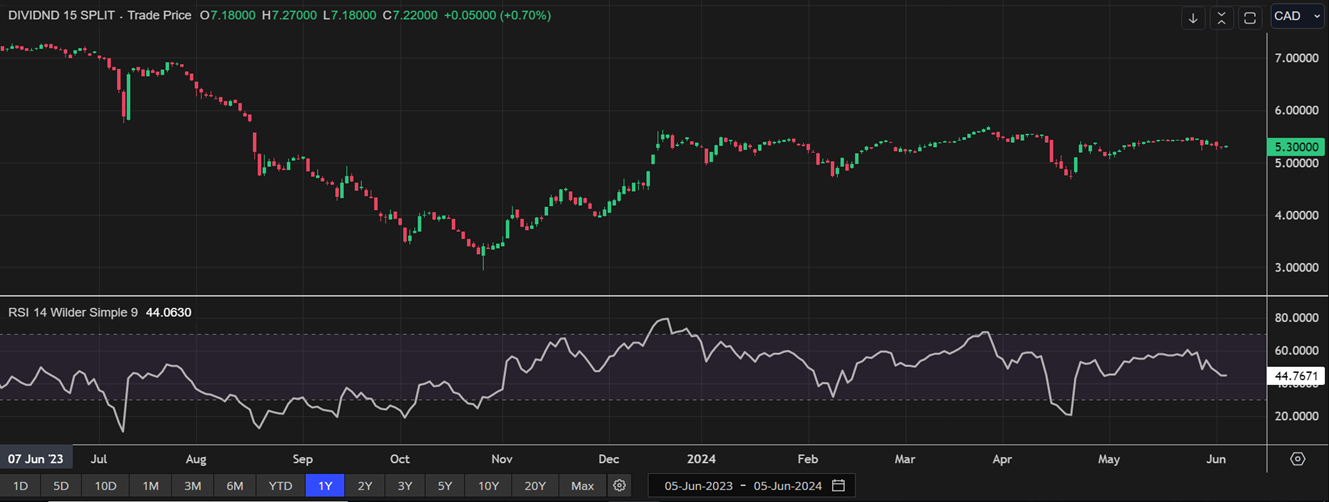Click the DIVIDND 15 SPLIT series label

click(65, 16)
